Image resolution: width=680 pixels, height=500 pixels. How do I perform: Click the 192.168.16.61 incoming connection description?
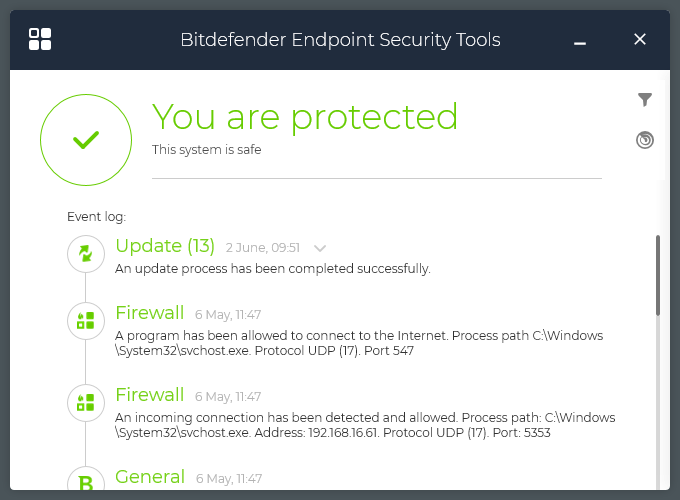click(365, 425)
